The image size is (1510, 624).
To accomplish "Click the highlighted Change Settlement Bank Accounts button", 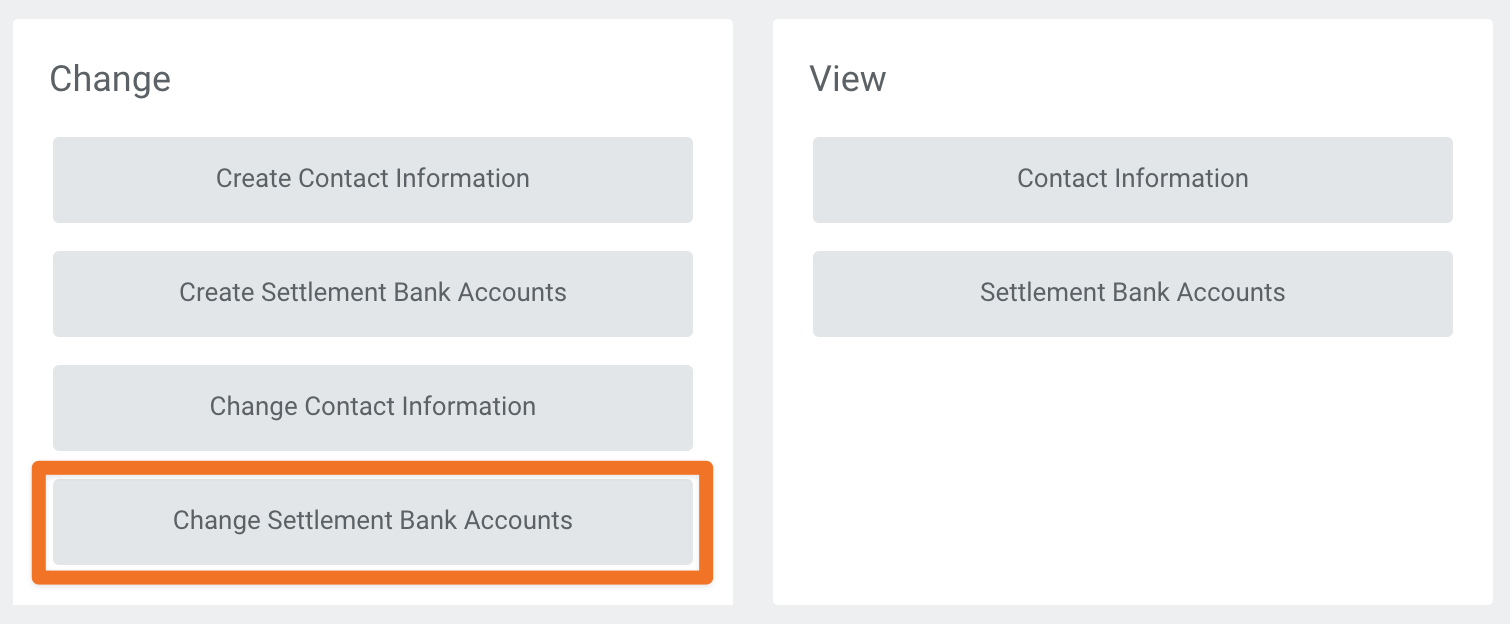I will pyautogui.click(x=372, y=521).
